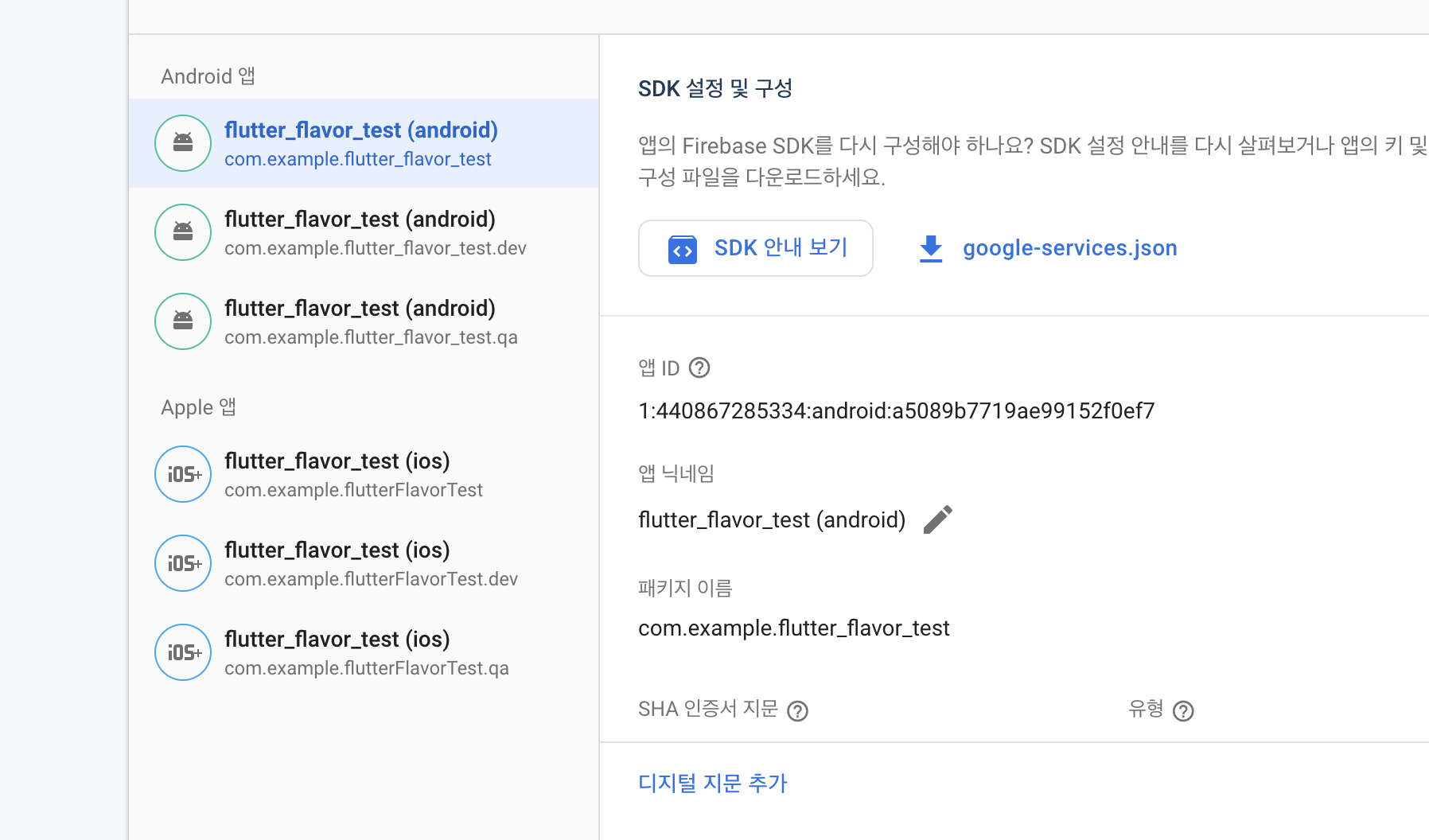The image size is (1429, 840).
Task: Click the help icon next to SHA 인증서 지문
Action: [x=797, y=710]
